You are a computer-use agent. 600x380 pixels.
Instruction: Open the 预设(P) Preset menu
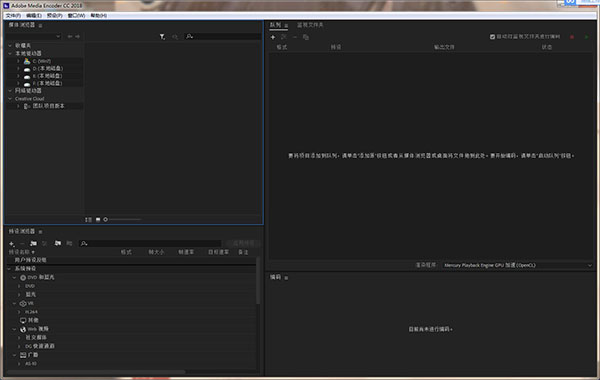pyautogui.click(x=55, y=16)
